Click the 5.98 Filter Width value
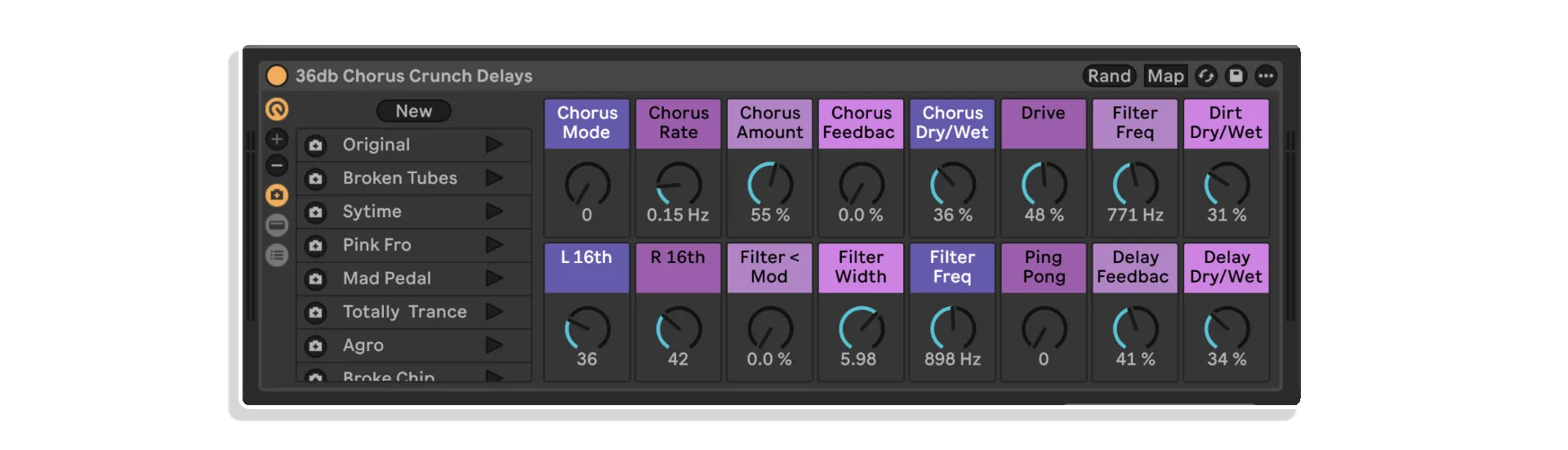Viewport: 1568px width, 450px height. (858, 359)
